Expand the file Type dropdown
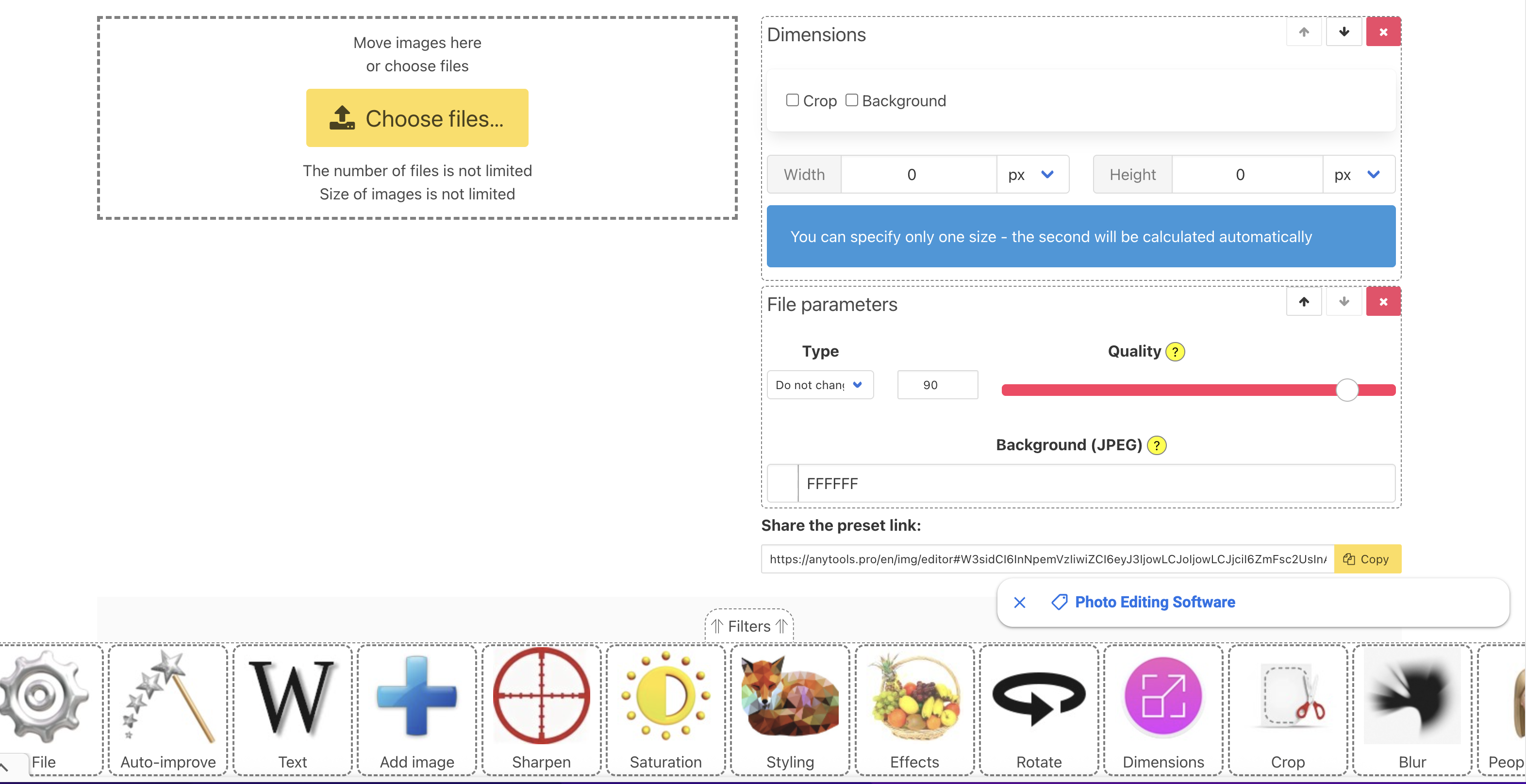Screen dimensions: 1526x784 click(x=820, y=385)
